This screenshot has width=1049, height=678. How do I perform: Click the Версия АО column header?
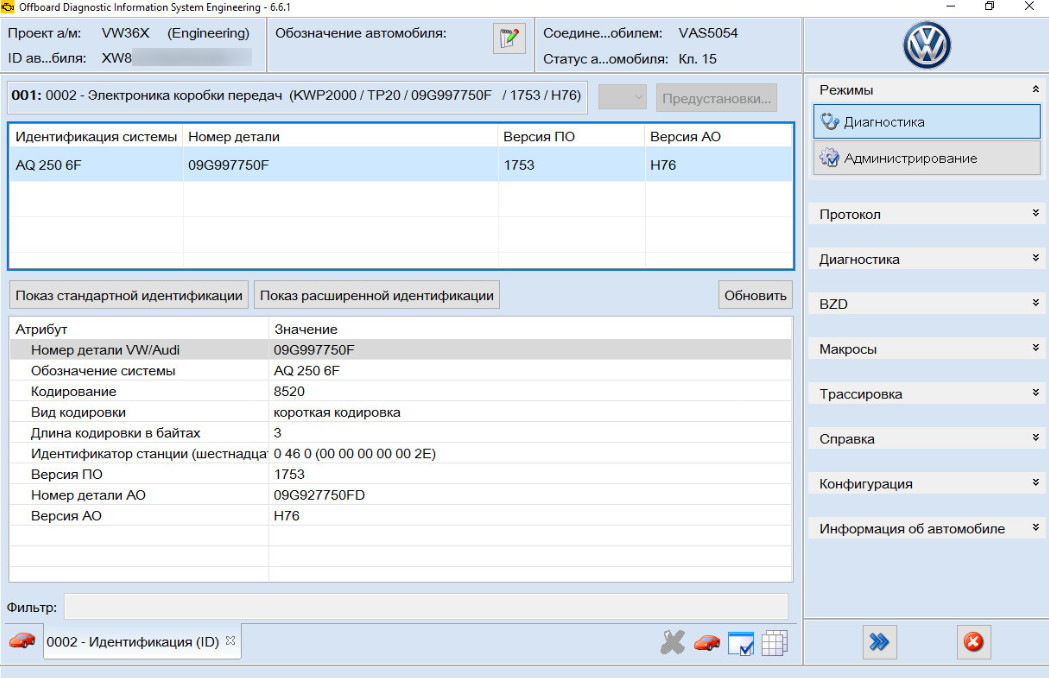pyautogui.click(x=719, y=137)
